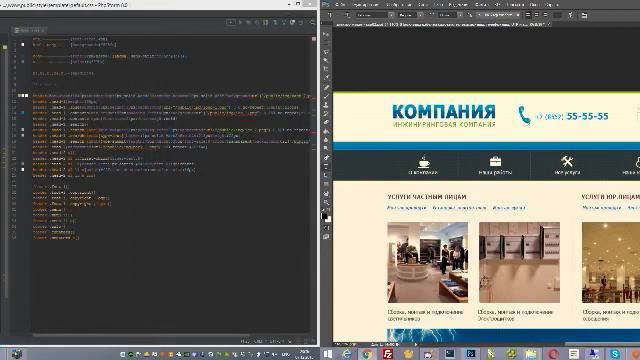The width and height of the screenshot is (640, 360).
Task: Select the Brush tool in Photoshop
Action: [x=326, y=96]
